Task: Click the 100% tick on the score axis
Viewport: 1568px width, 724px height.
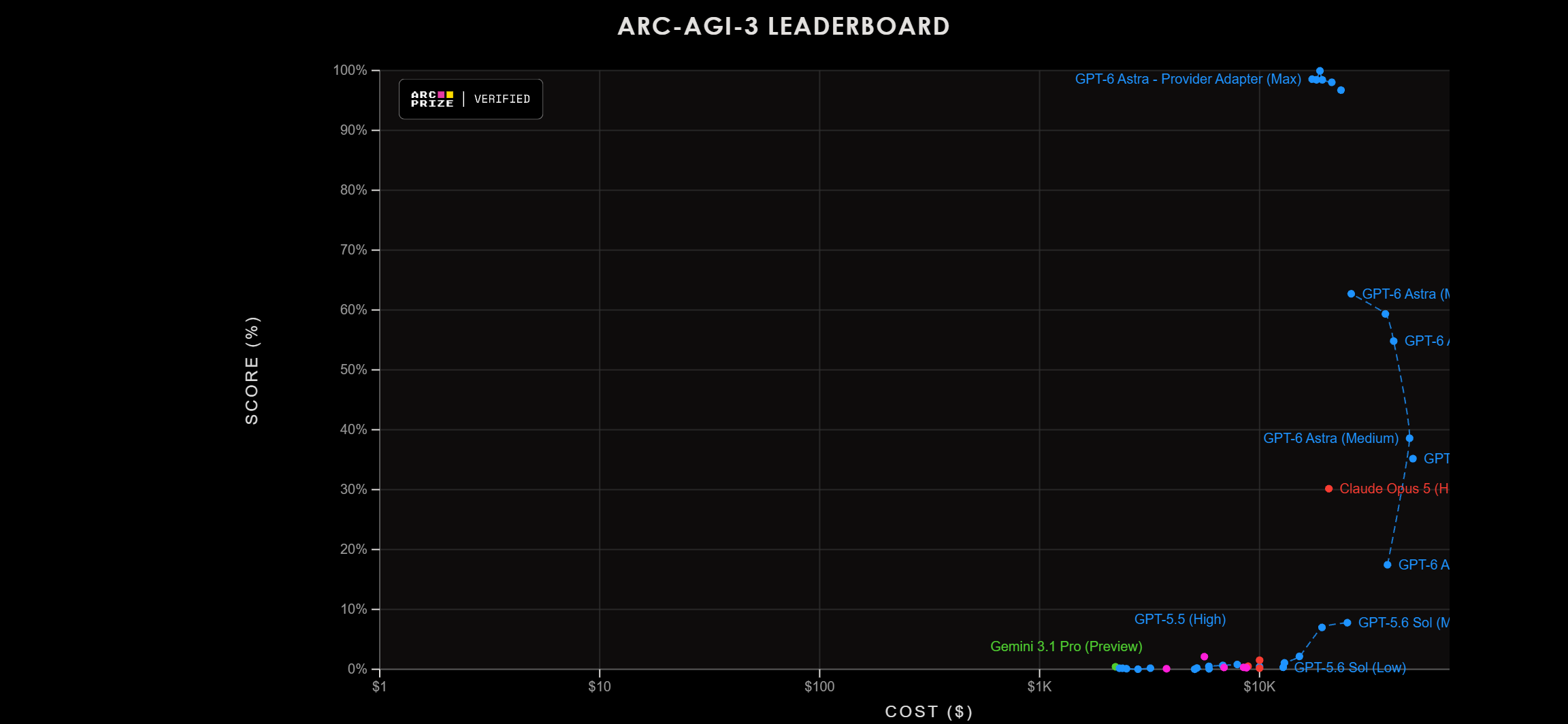Action: [350, 70]
